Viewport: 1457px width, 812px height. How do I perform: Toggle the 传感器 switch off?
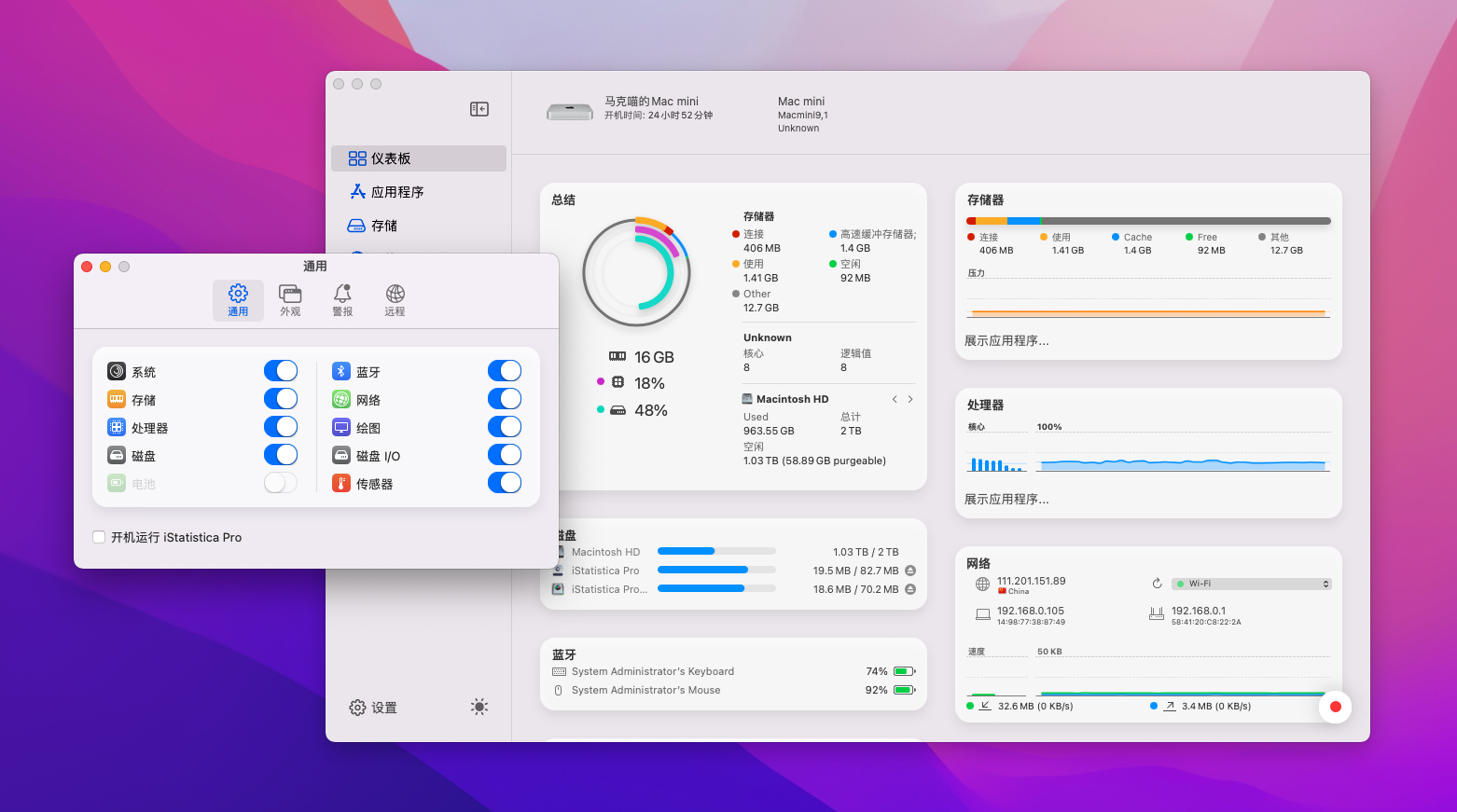(x=504, y=483)
